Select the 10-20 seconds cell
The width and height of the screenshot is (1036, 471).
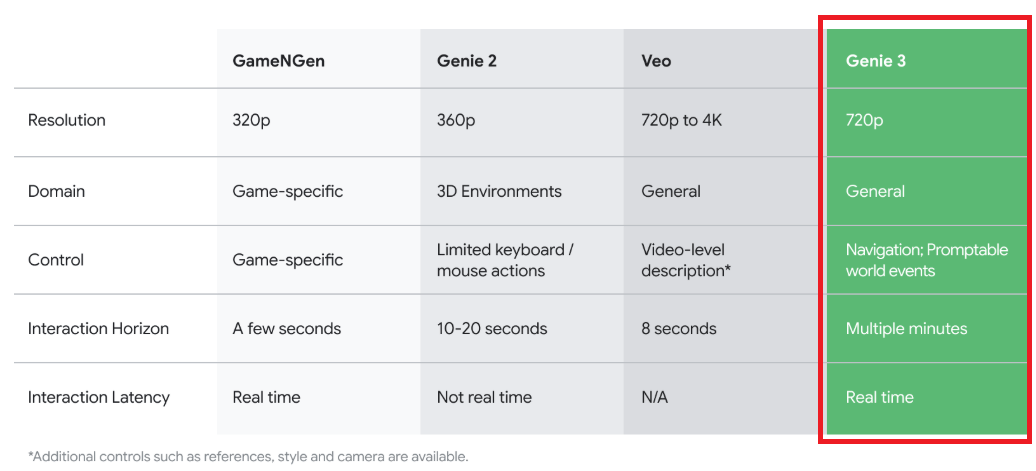(492, 328)
